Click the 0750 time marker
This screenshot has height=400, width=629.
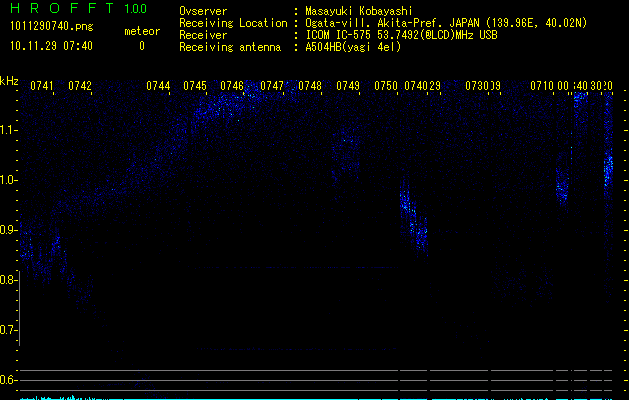[386, 86]
